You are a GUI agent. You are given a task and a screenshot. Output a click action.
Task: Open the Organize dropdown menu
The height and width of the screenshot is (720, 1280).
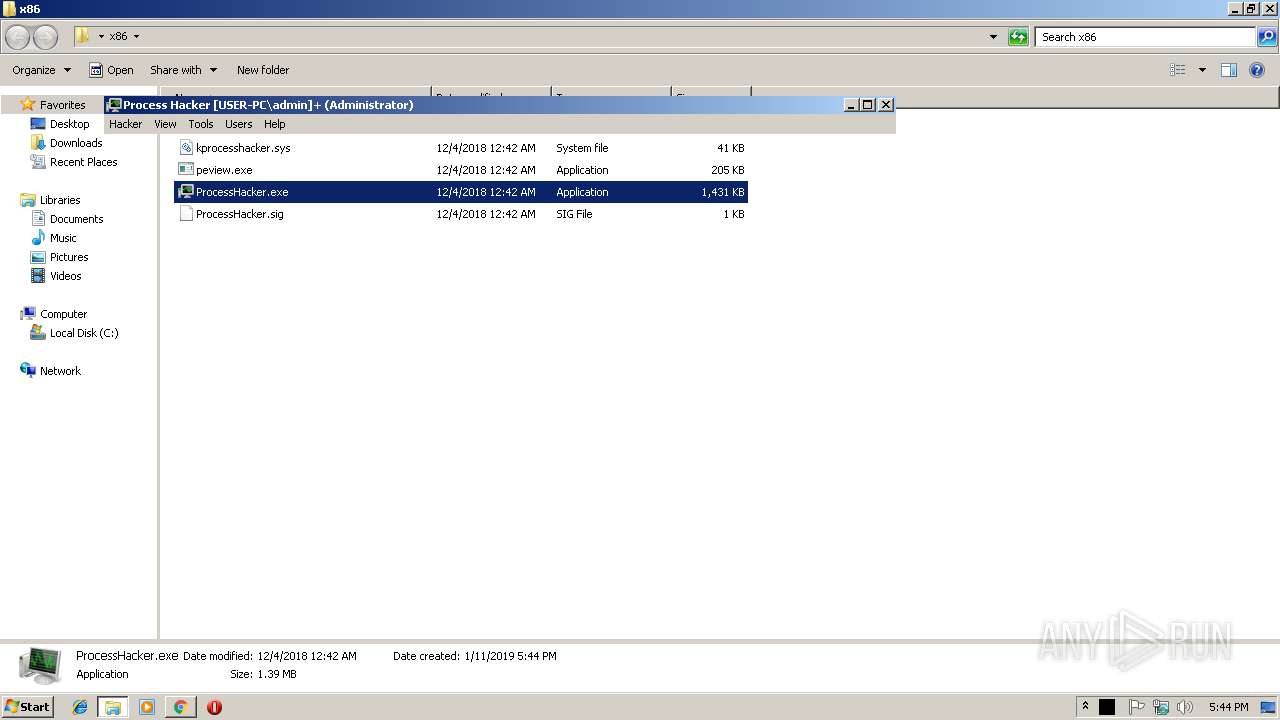click(41, 70)
